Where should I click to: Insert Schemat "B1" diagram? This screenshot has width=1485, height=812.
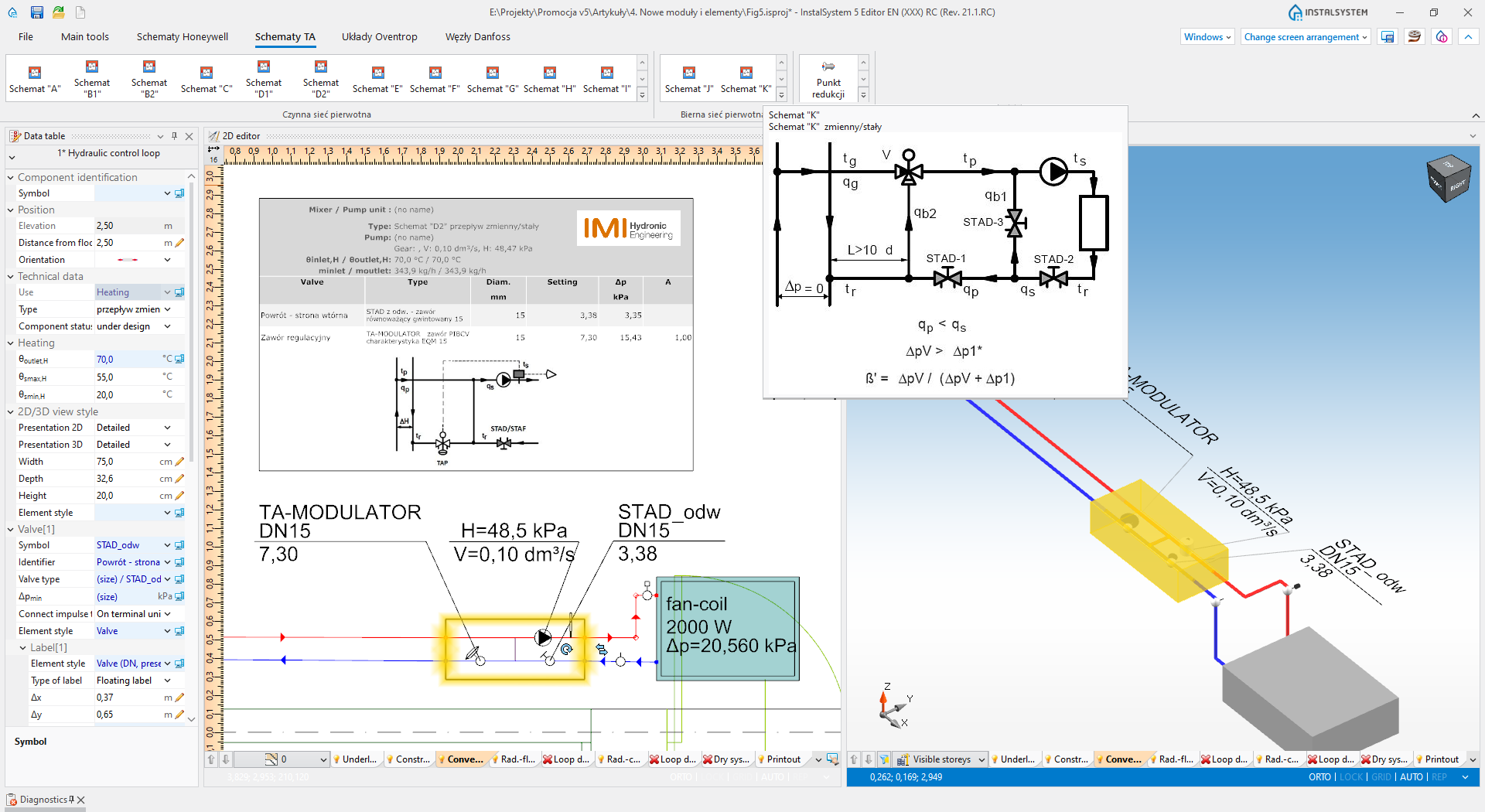point(92,79)
